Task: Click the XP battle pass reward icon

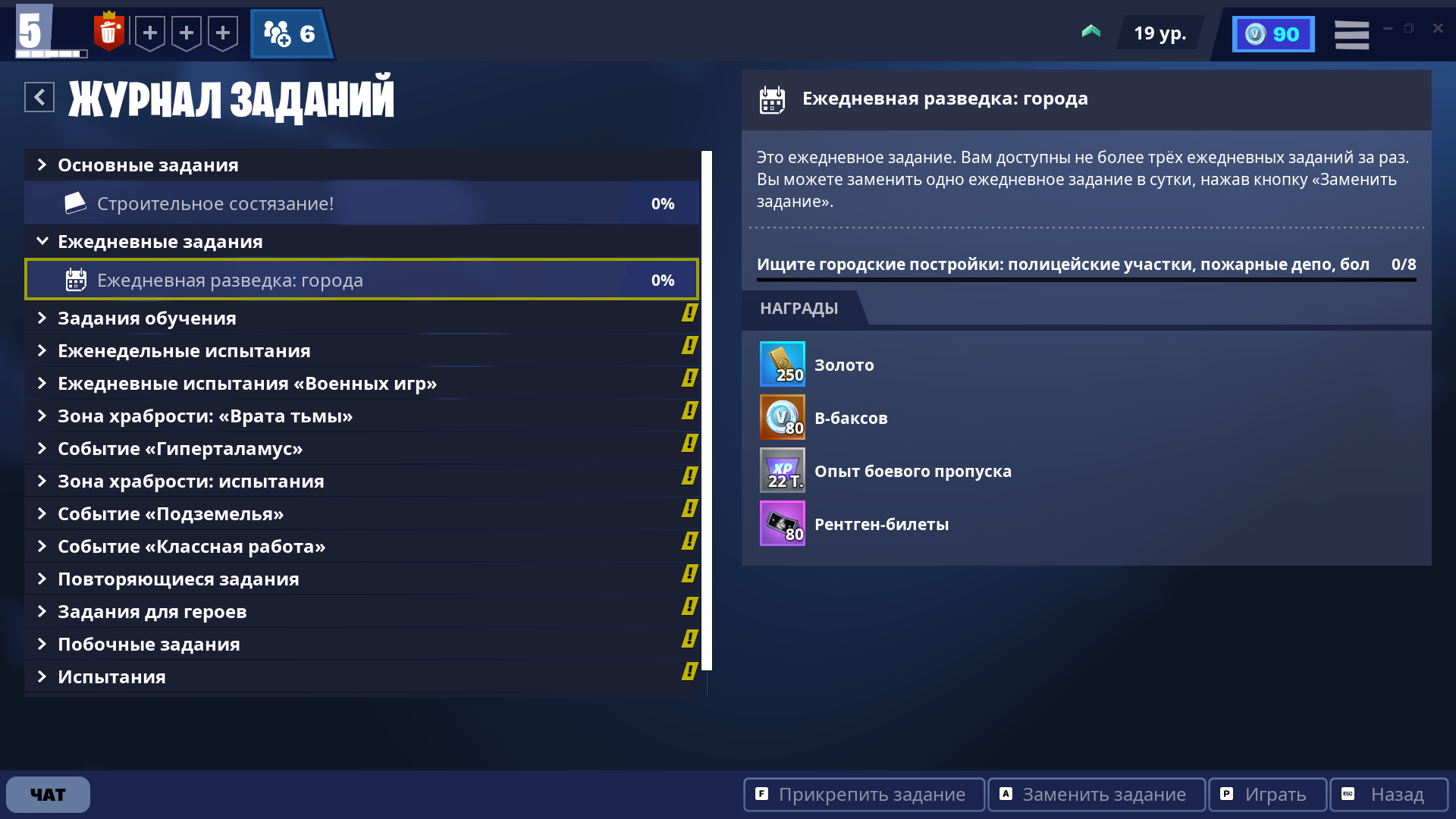Action: click(x=783, y=470)
